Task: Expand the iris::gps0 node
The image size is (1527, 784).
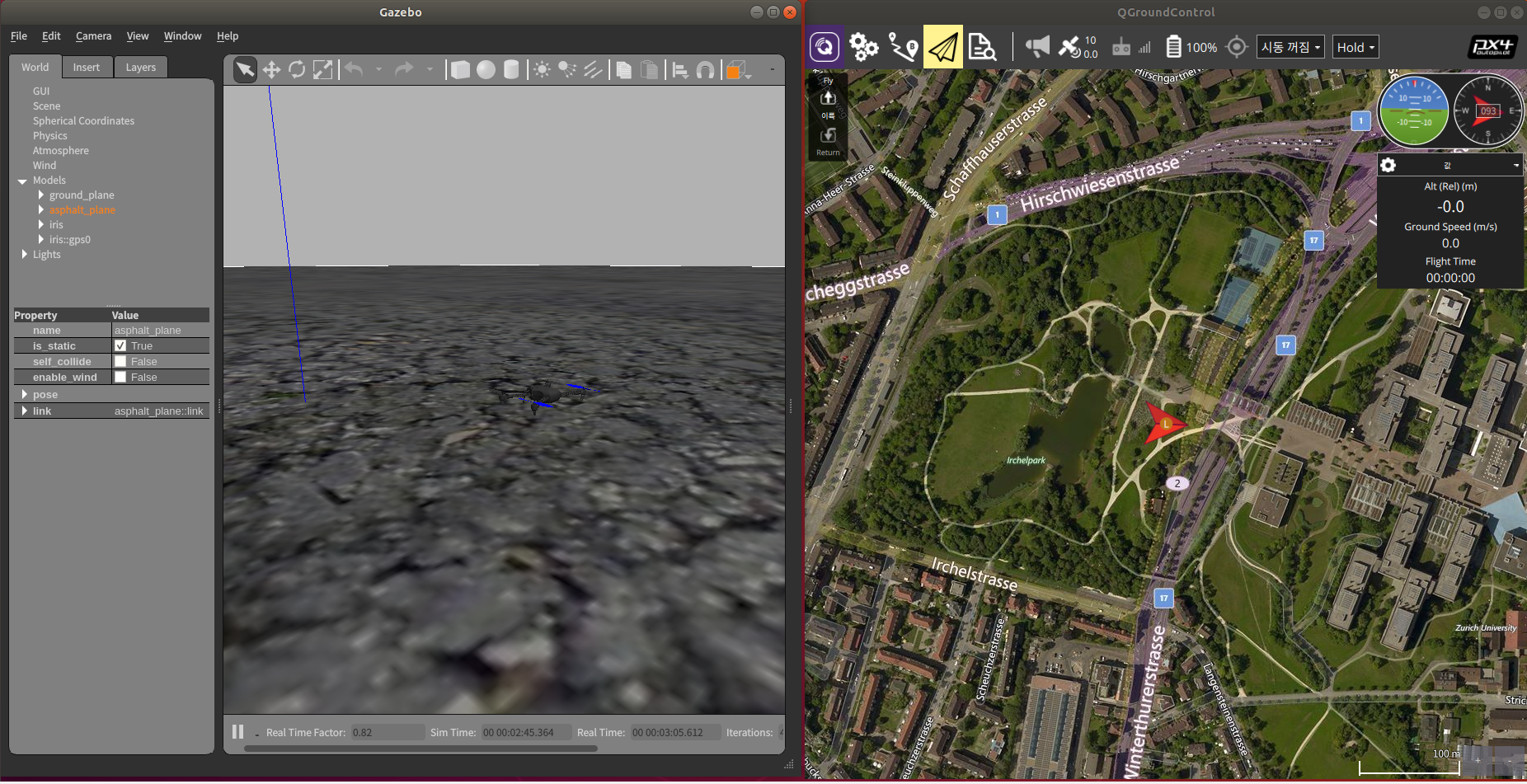Action: click(40, 240)
